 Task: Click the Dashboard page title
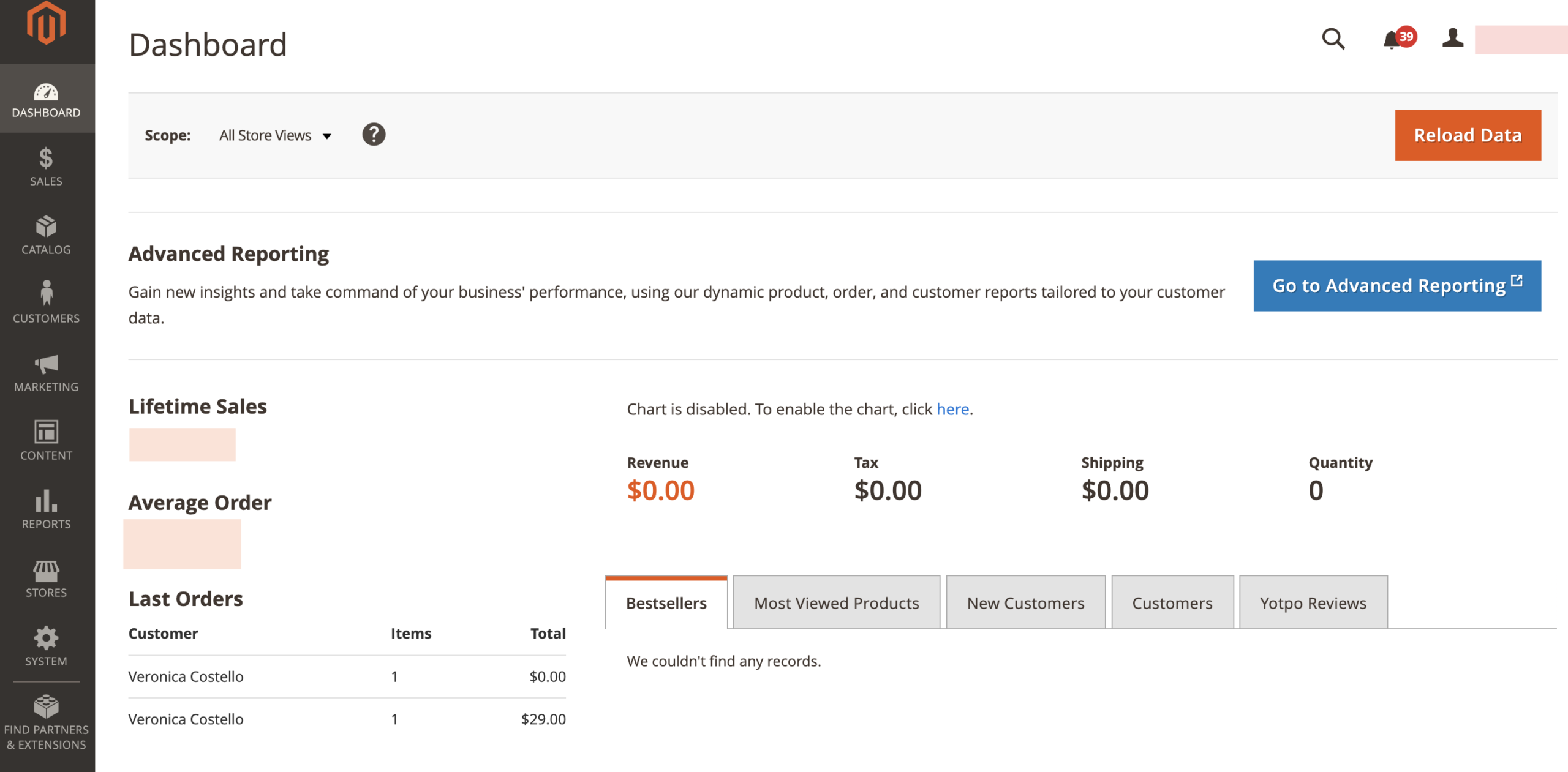tap(208, 45)
